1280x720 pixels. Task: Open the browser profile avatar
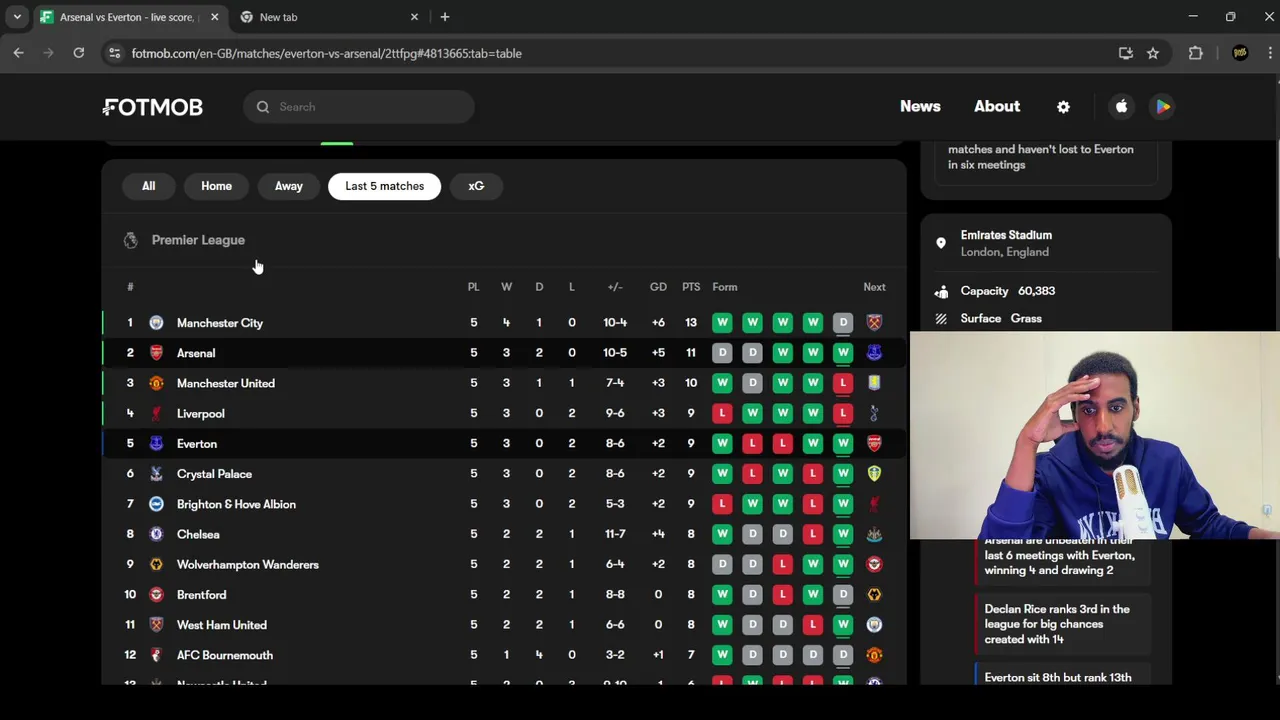coord(1240,53)
